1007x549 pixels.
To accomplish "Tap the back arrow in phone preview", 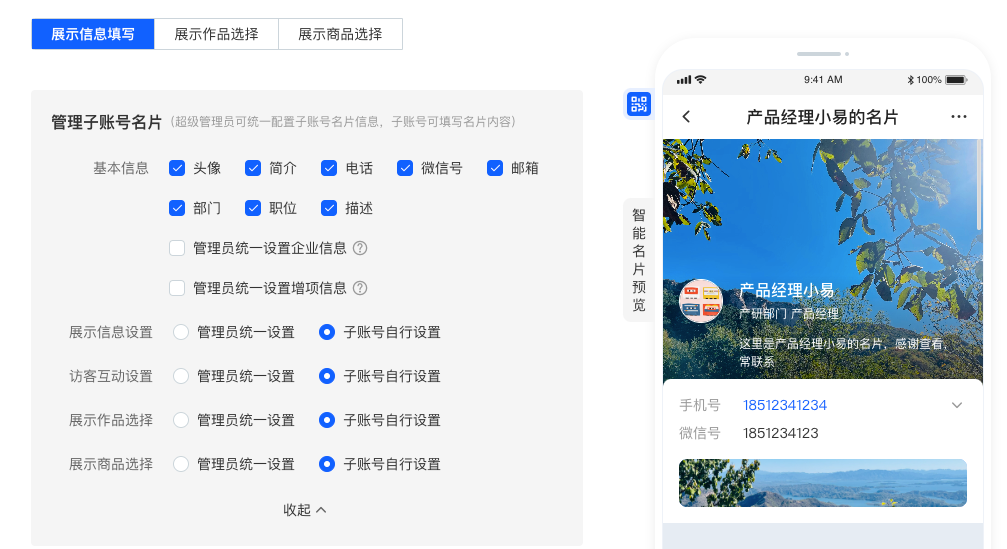I will (x=687, y=116).
